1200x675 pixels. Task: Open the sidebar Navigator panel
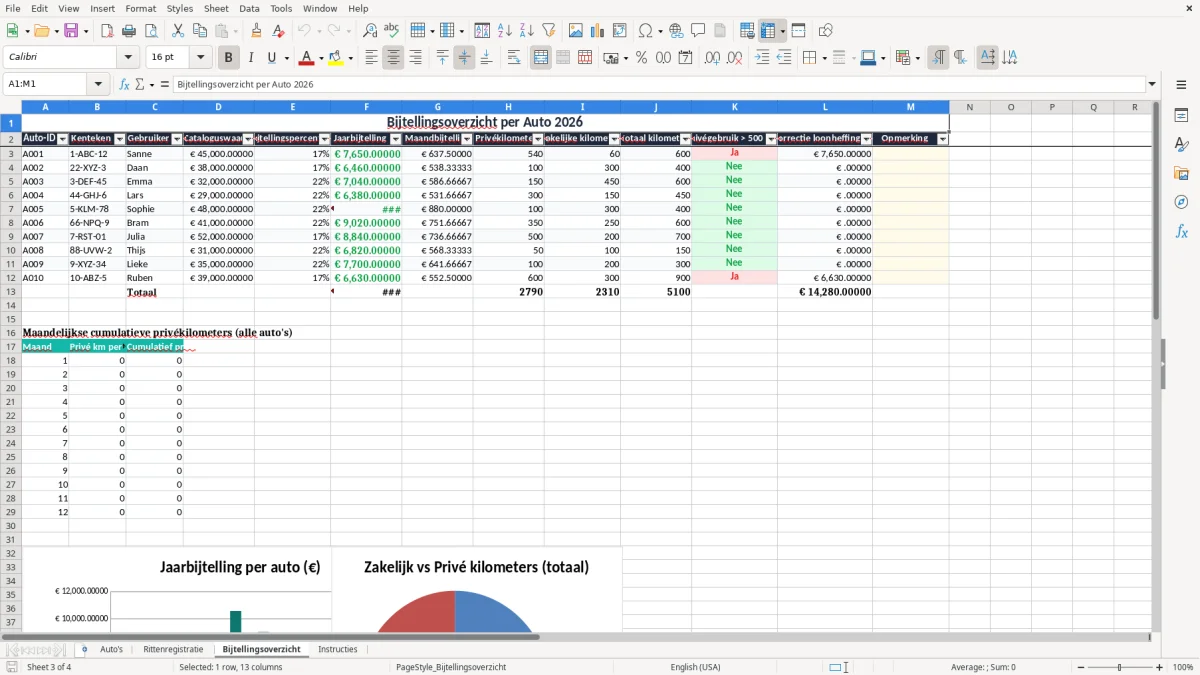click(x=1182, y=203)
